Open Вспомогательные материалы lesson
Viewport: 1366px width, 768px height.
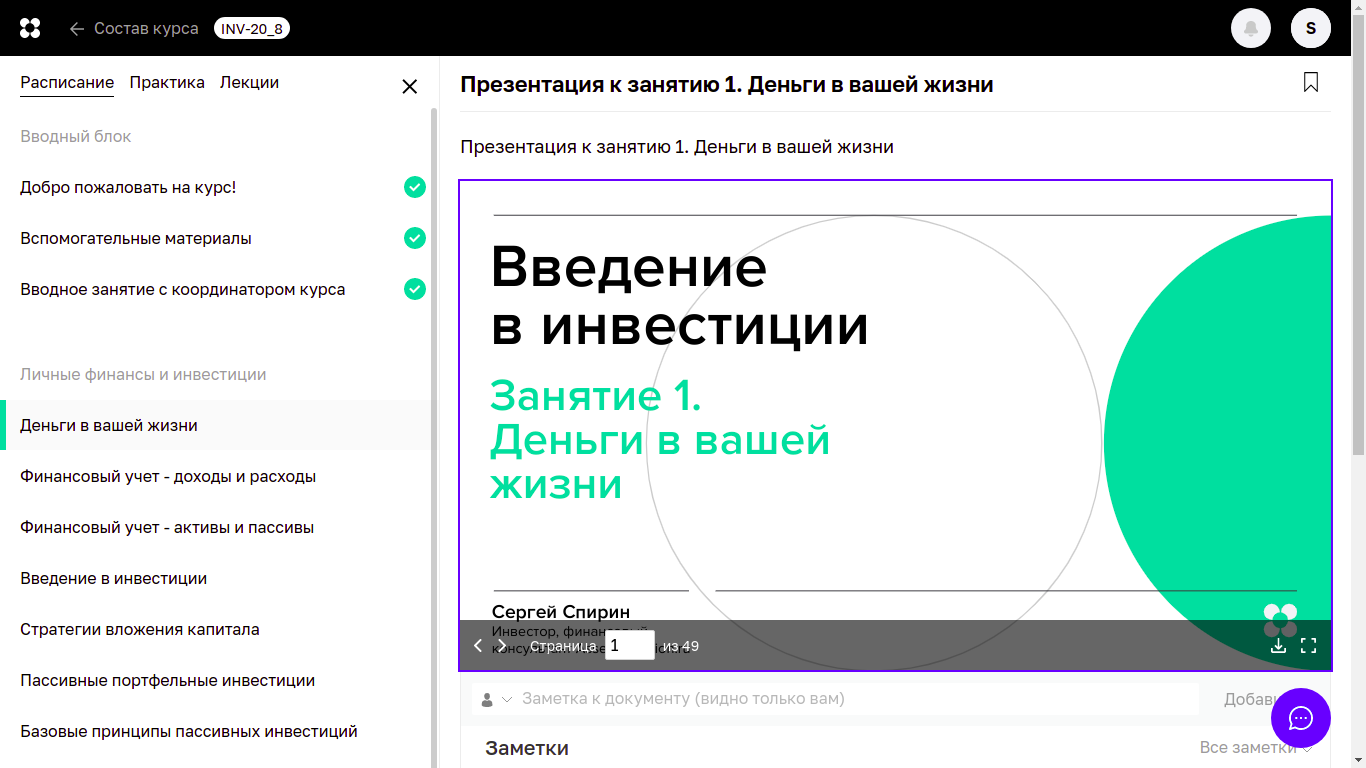click(136, 238)
